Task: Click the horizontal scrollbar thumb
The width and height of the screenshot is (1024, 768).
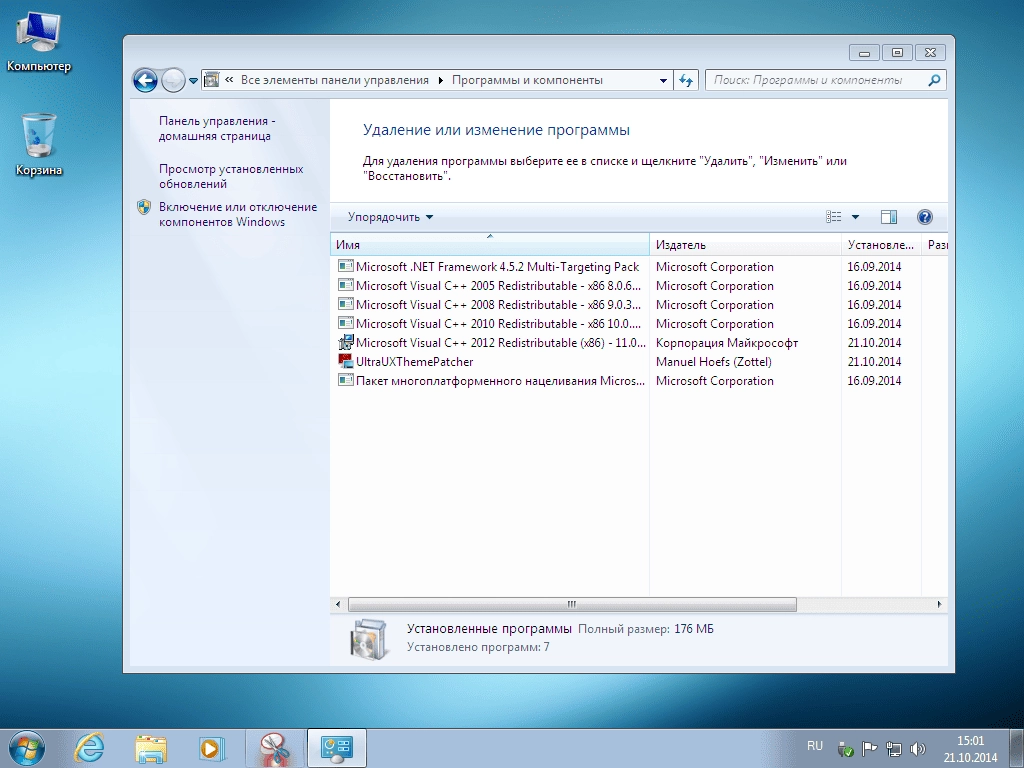Action: click(x=572, y=604)
